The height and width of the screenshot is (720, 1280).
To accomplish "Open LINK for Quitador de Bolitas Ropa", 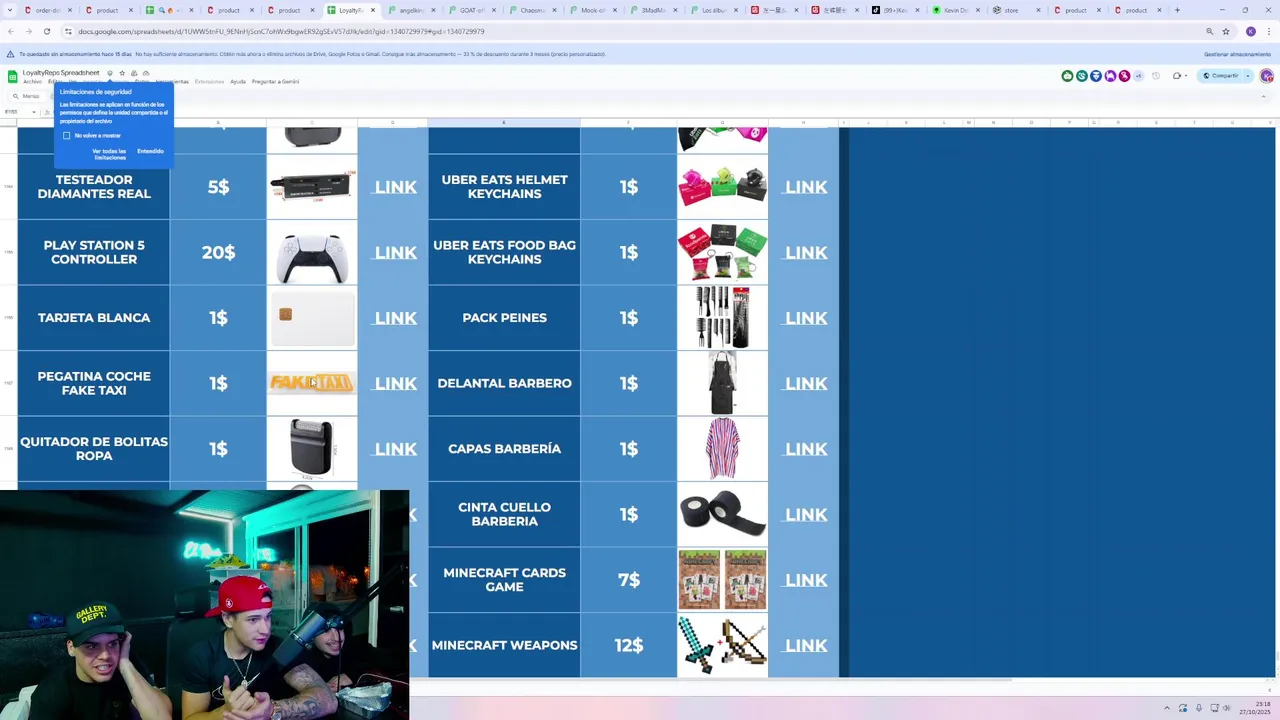I will click(x=395, y=449).
